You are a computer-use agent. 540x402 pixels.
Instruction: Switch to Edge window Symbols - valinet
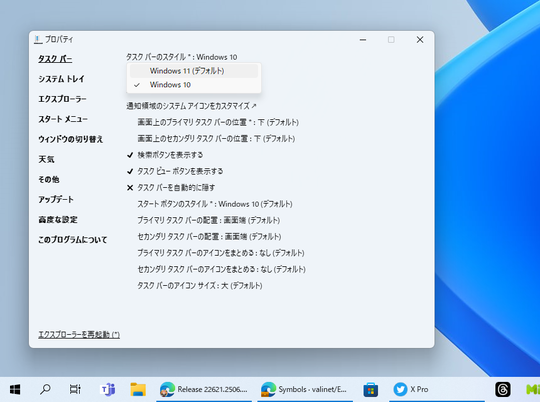coord(305,390)
